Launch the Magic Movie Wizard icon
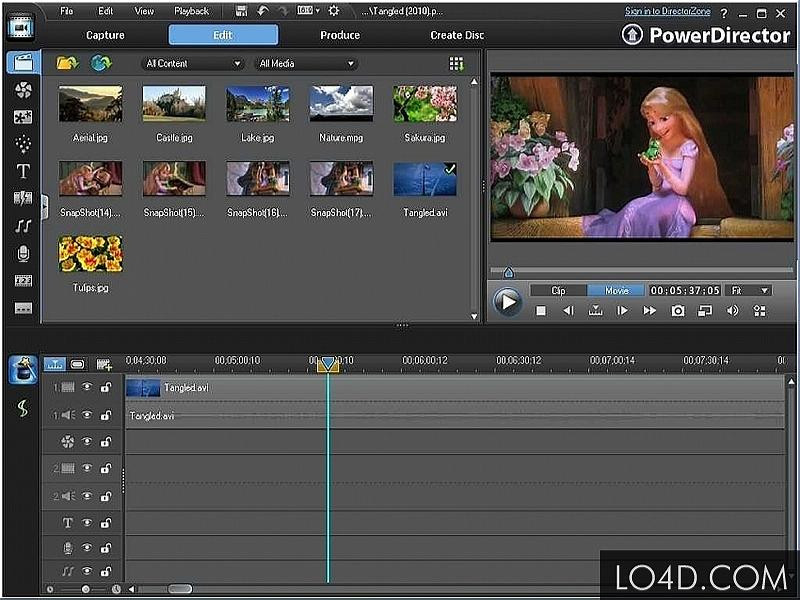The width and height of the screenshot is (800, 600). (x=22, y=370)
